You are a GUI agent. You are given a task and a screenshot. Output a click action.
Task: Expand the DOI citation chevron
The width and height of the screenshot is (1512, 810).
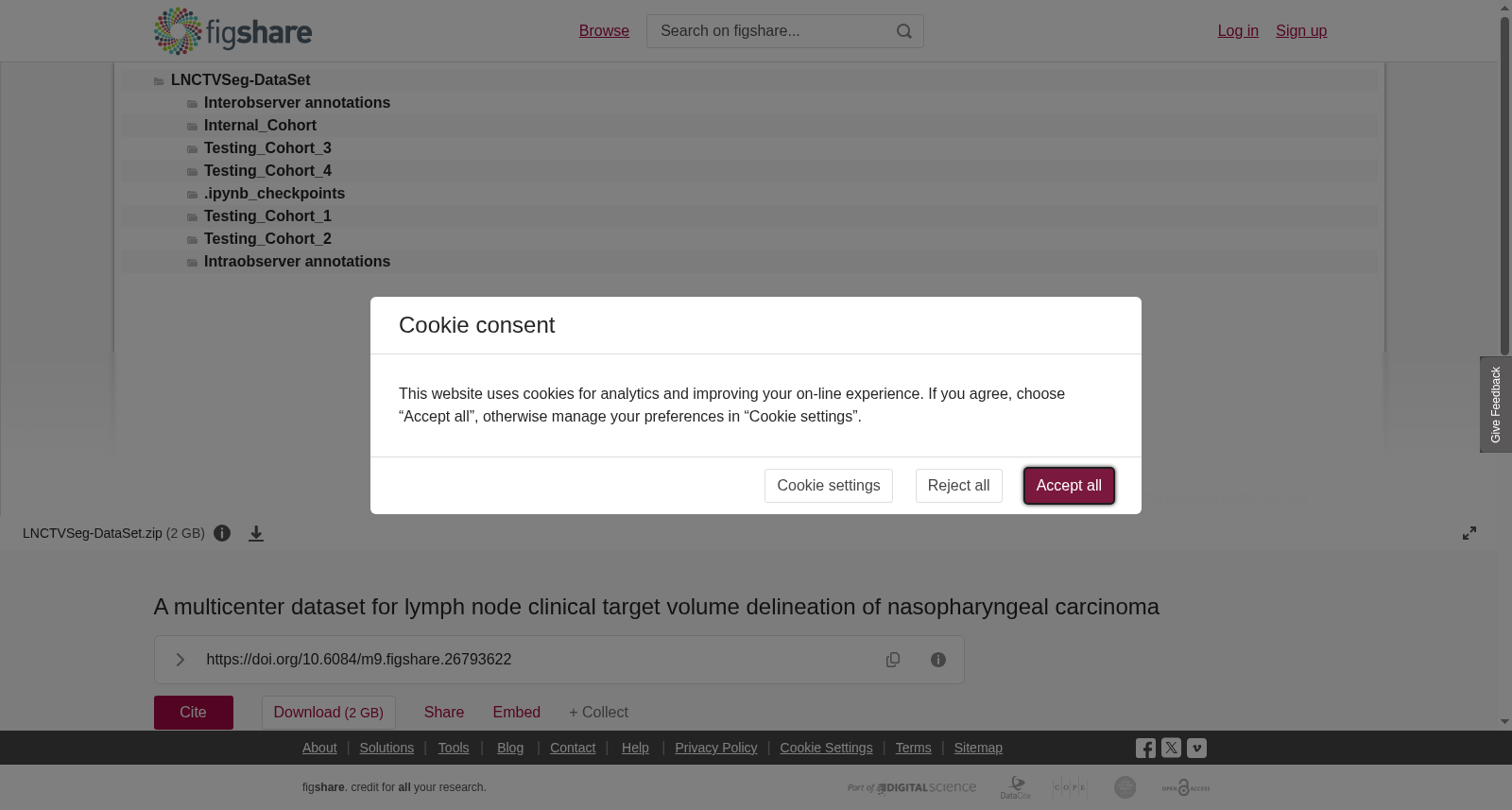click(180, 660)
